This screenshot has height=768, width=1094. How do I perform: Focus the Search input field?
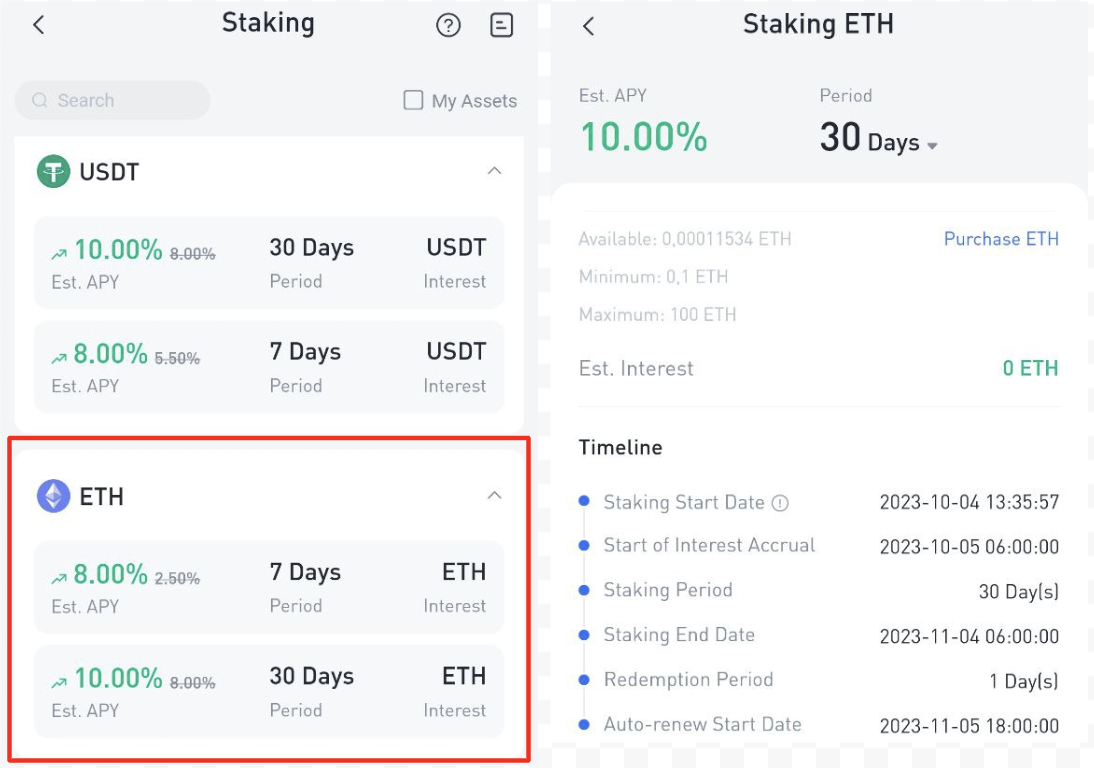pos(112,100)
